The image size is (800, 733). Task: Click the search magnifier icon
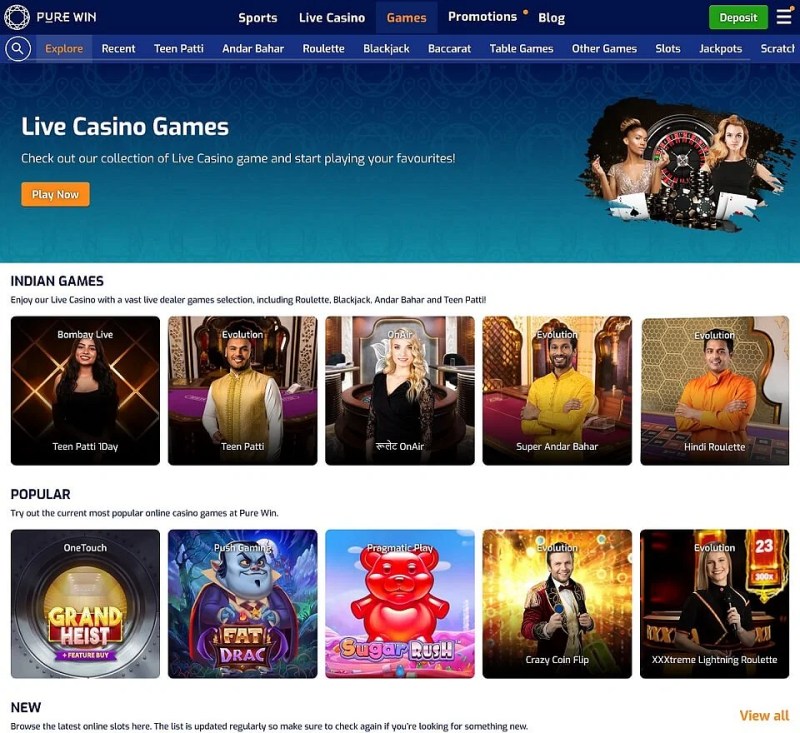(18, 48)
